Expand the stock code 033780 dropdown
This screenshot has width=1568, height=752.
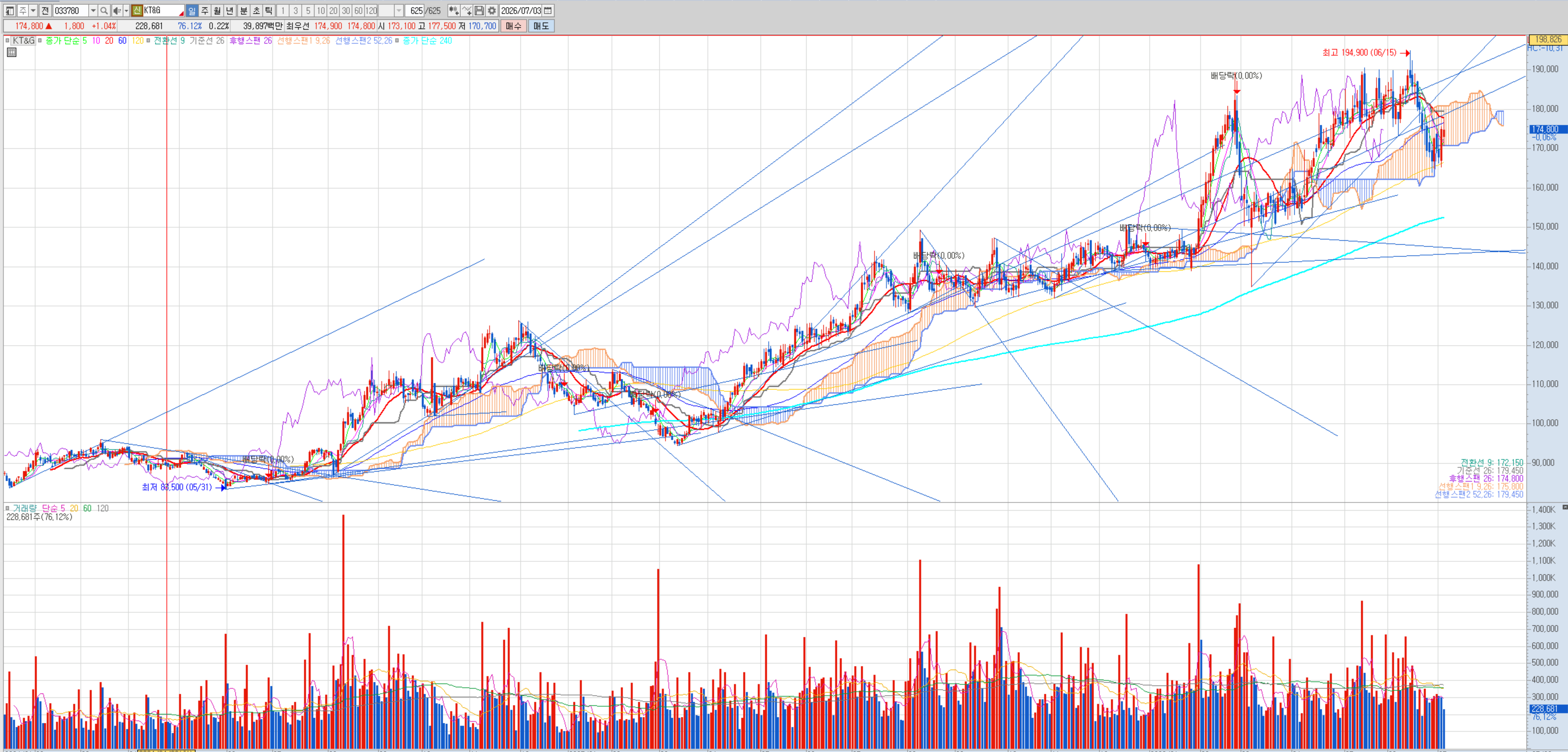(93, 10)
